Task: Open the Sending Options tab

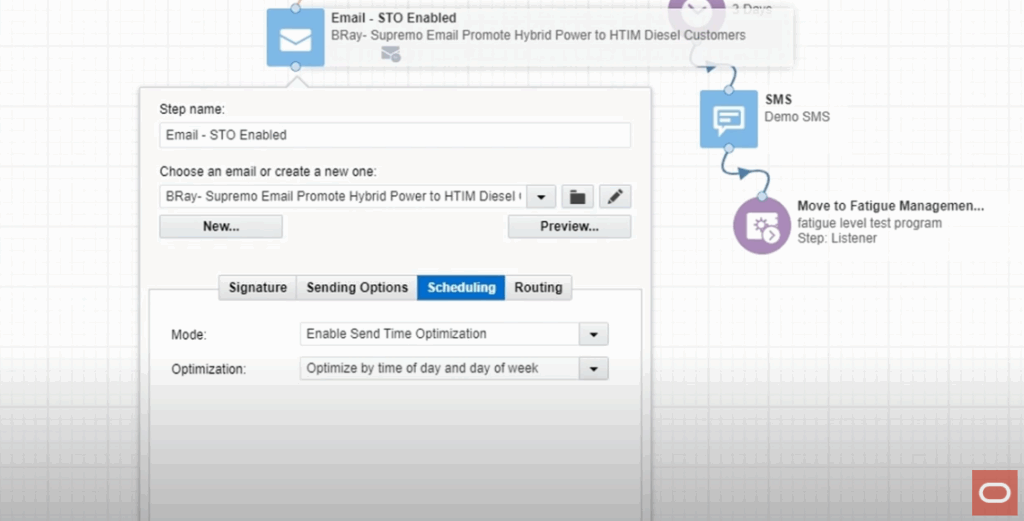Action: click(357, 288)
